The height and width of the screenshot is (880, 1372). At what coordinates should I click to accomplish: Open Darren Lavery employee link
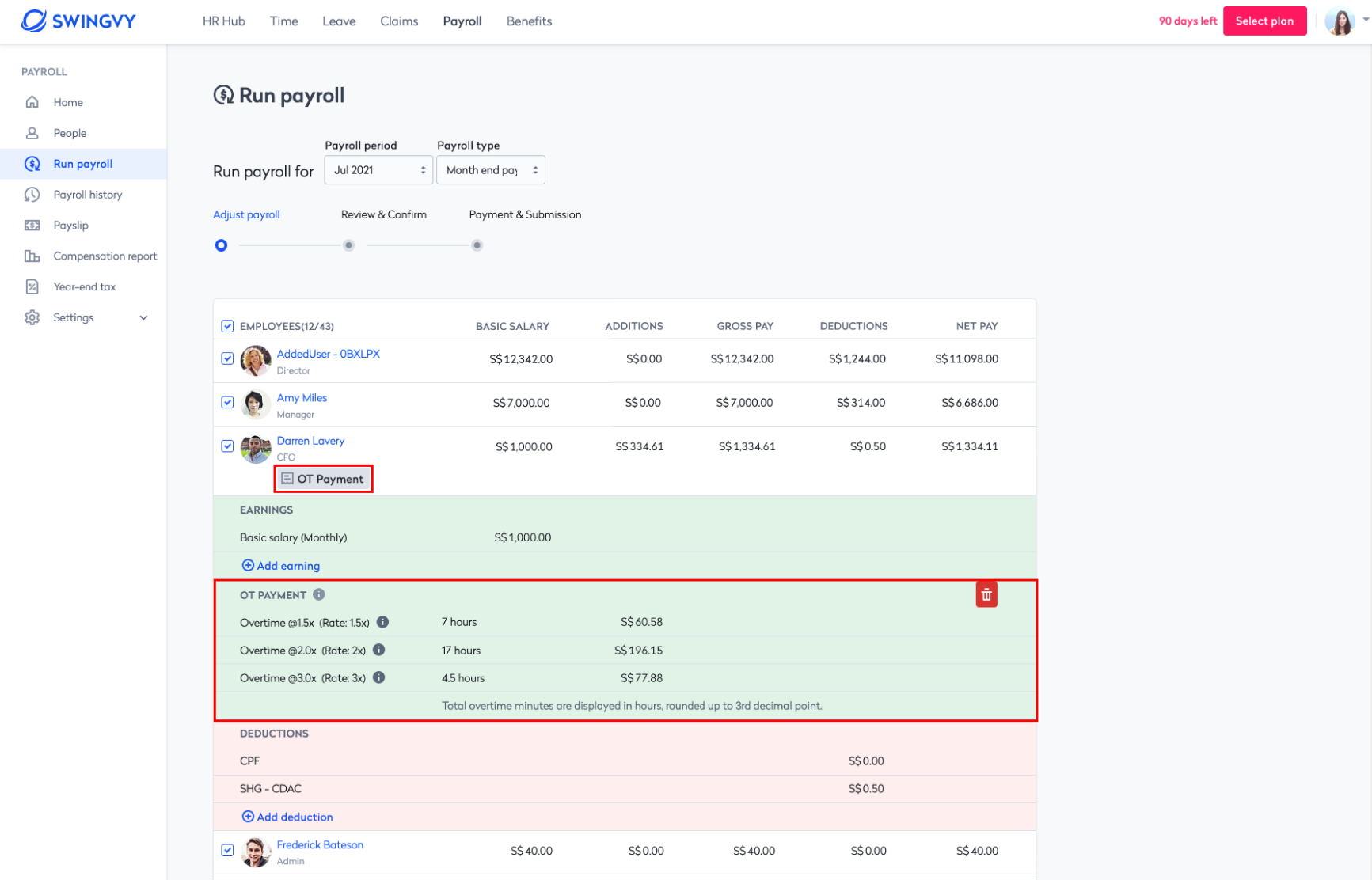[x=310, y=441]
